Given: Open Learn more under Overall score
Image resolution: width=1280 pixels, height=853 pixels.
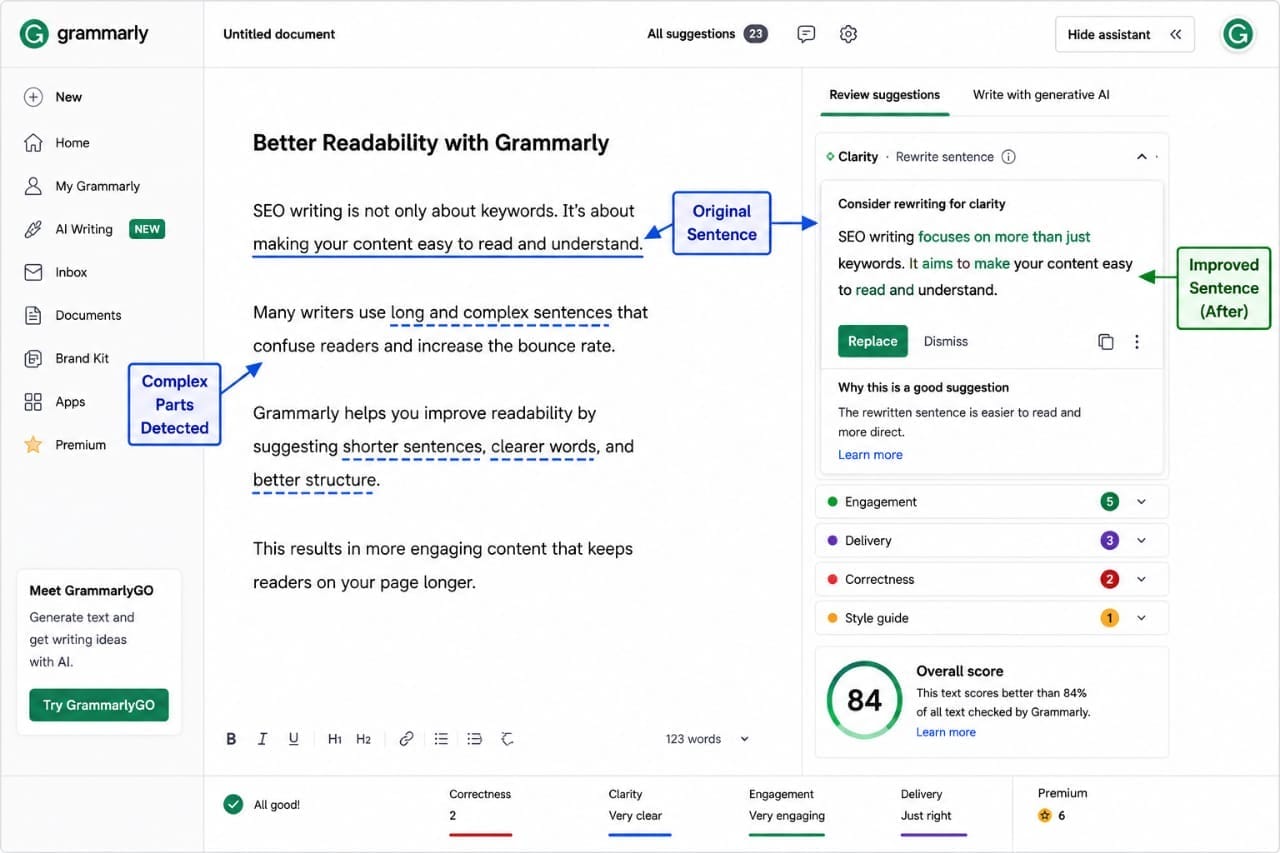Looking at the screenshot, I should [x=946, y=732].
